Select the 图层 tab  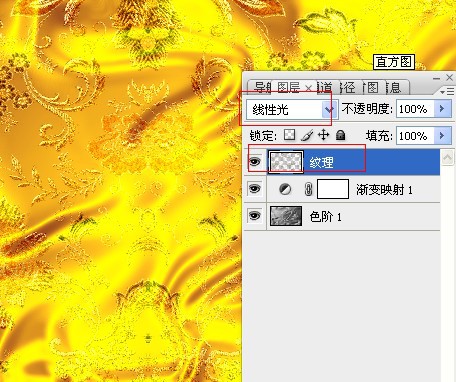[x=289, y=88]
